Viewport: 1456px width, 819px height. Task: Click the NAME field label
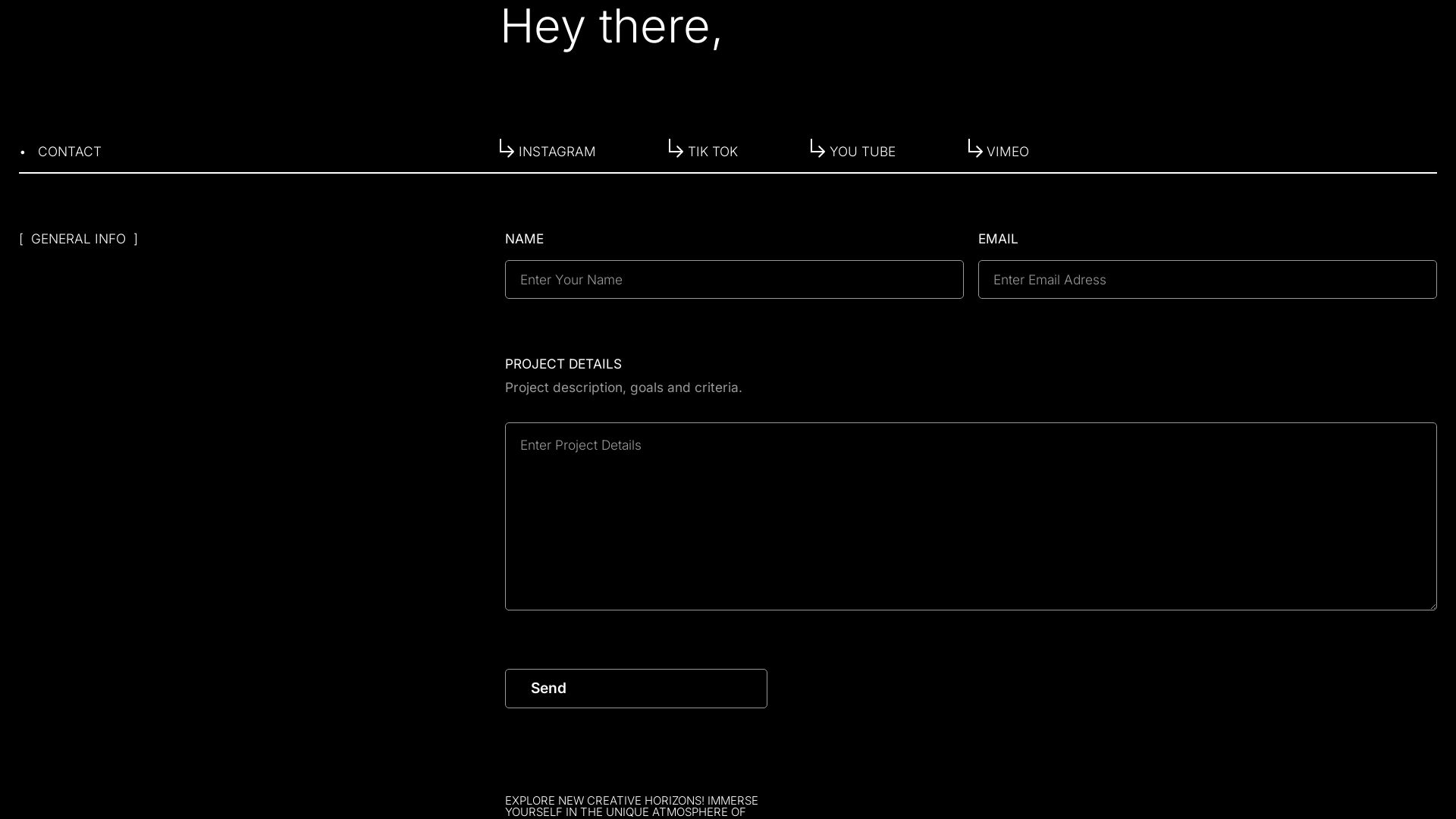click(x=524, y=239)
